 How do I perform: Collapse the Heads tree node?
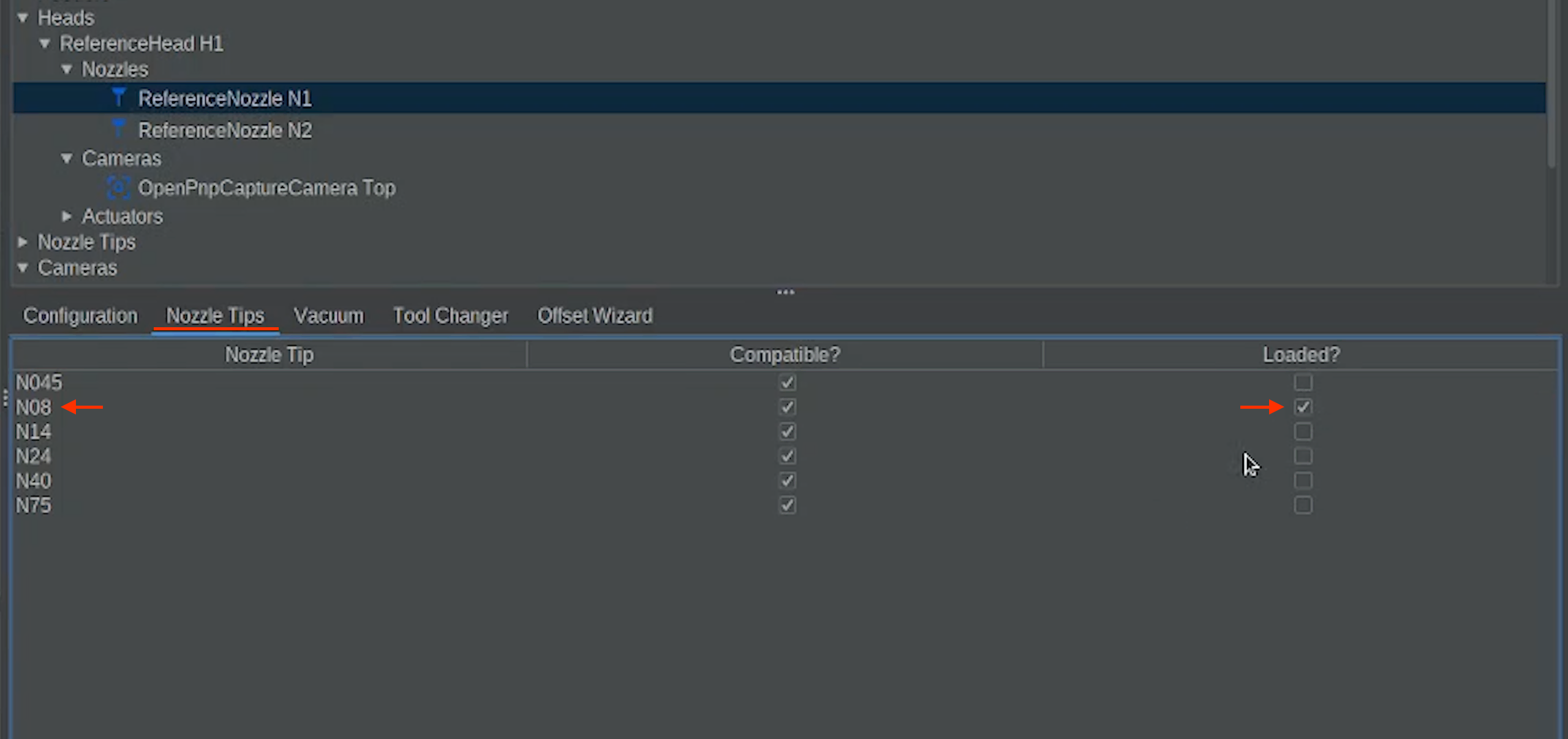pos(23,18)
